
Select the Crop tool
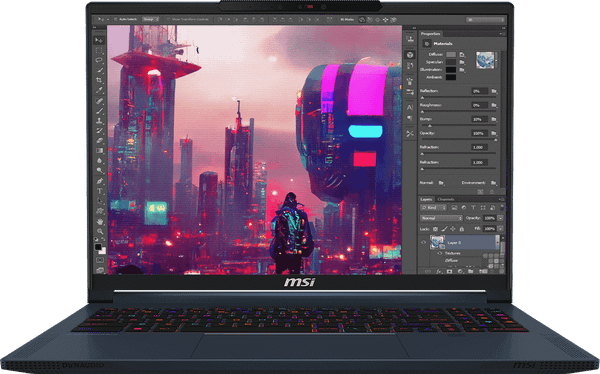99,80
